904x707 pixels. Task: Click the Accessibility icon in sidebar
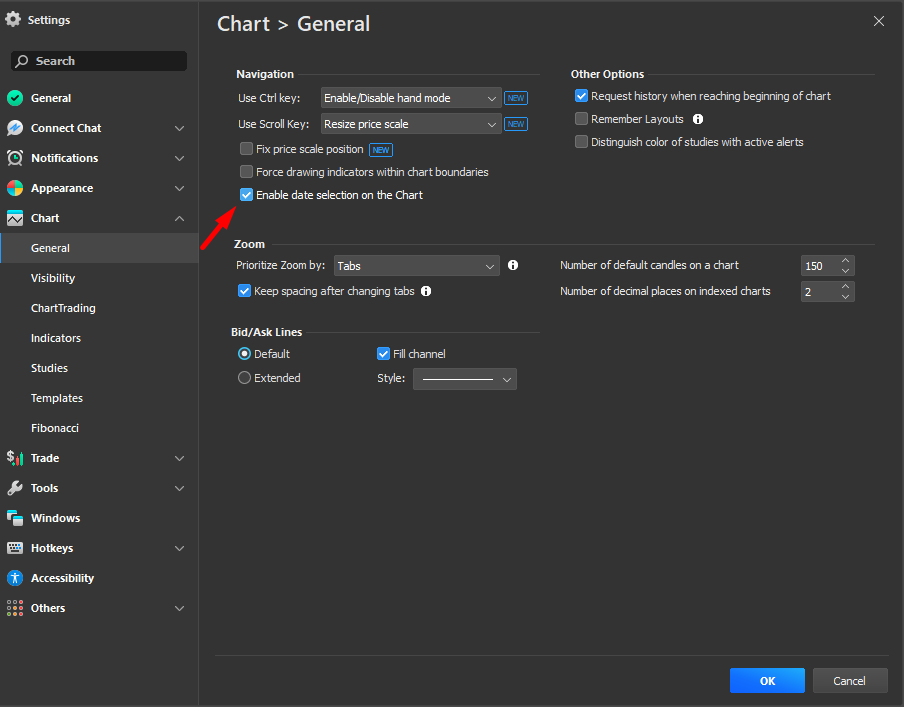15,578
